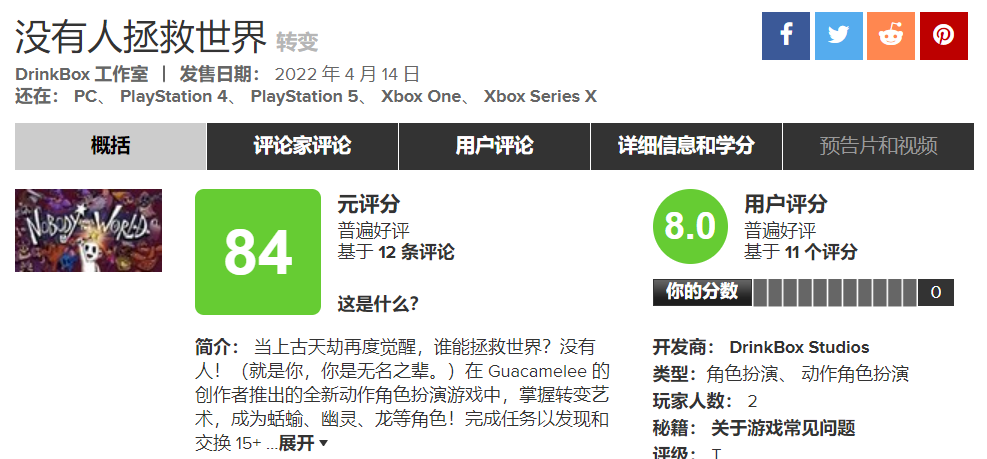This screenshot has width=987, height=459.
Task: Open the 关于游戏常见问题 cheats link
Action: [x=783, y=429]
